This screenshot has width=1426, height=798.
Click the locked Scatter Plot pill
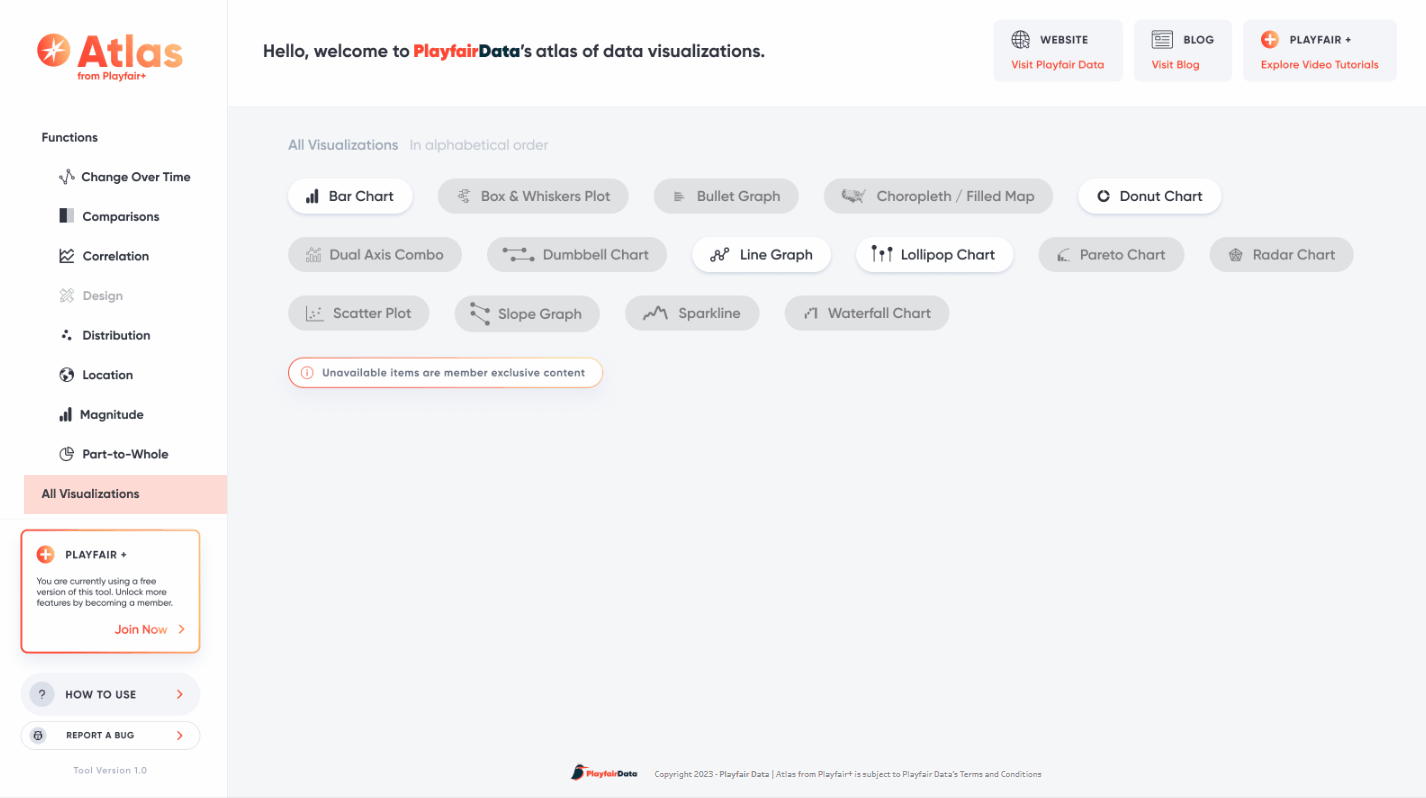tap(359, 313)
